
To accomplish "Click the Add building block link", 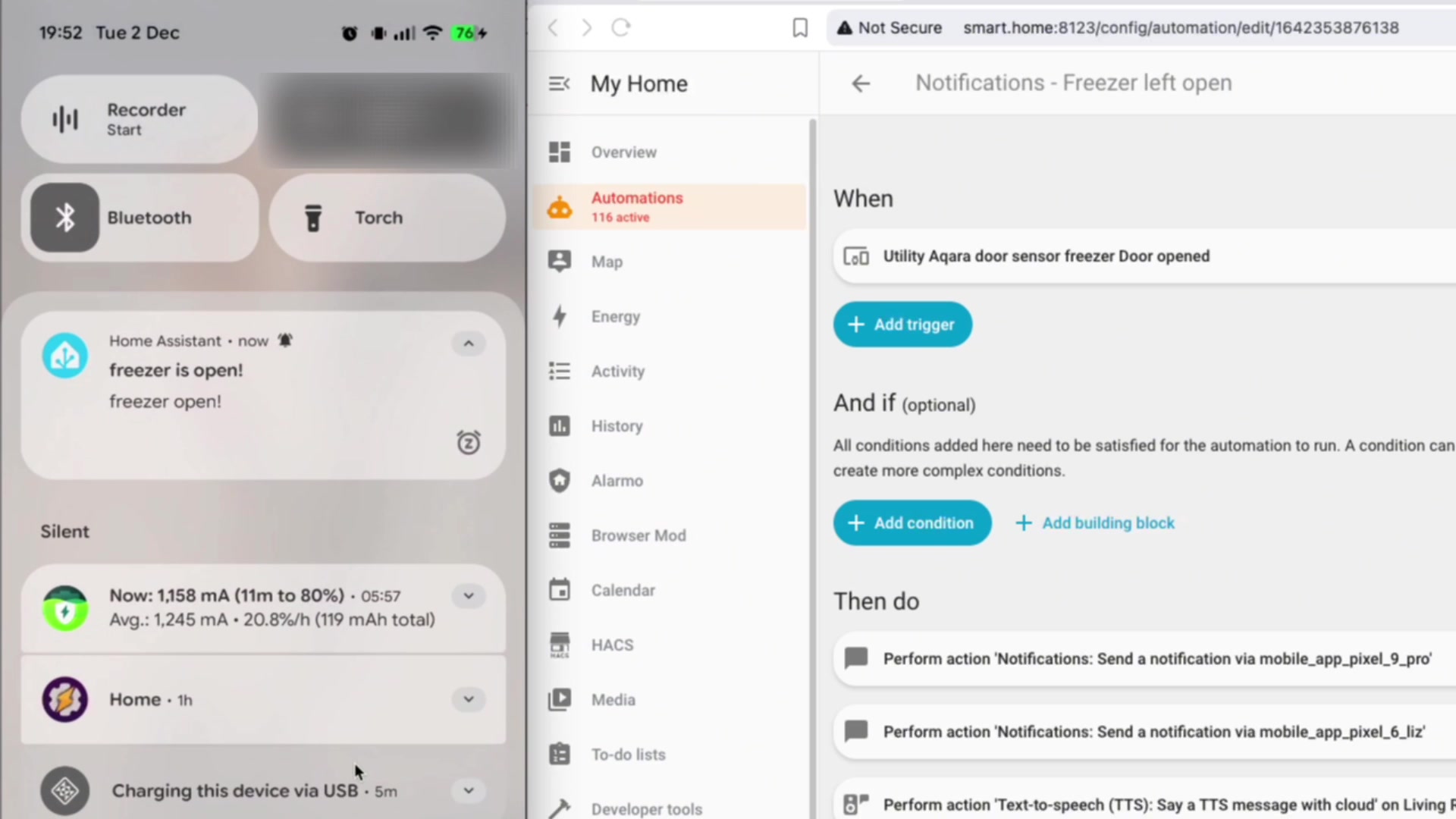I will tap(1094, 522).
